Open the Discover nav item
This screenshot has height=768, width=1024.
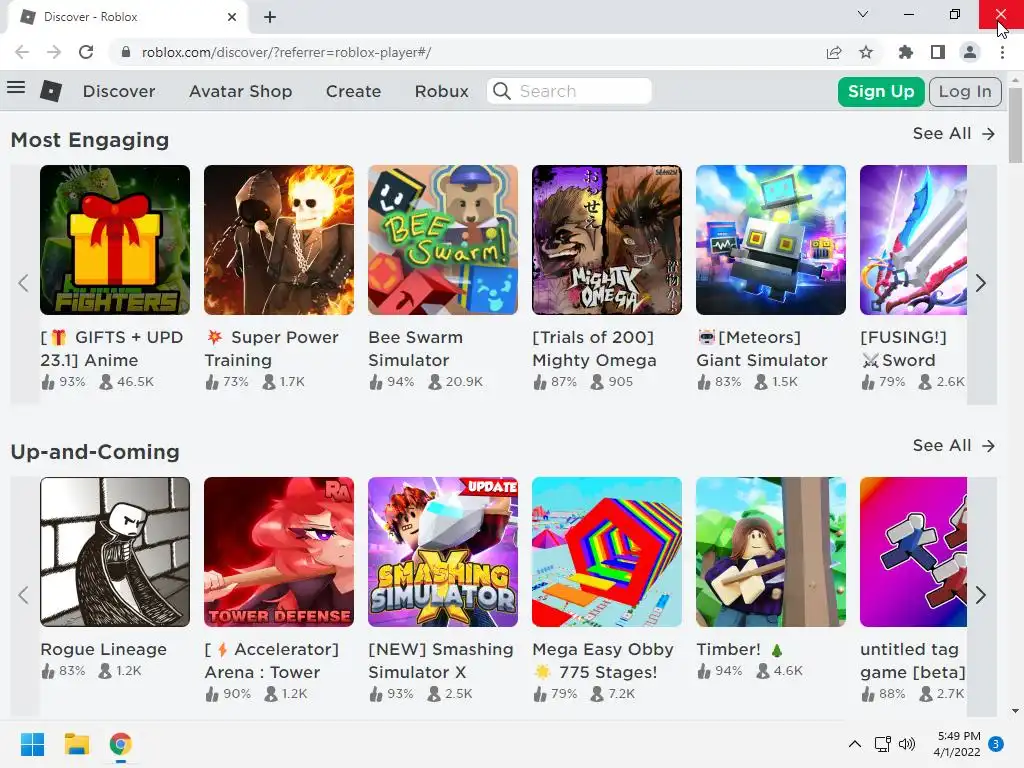click(119, 91)
